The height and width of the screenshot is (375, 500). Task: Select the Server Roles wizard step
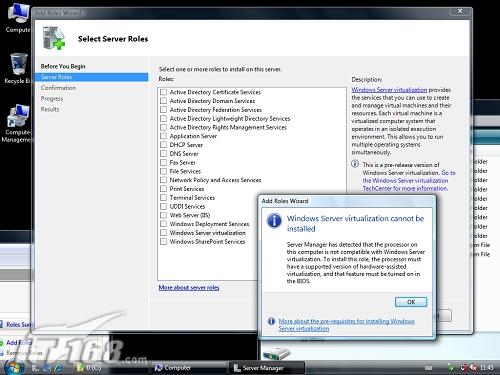91,77
